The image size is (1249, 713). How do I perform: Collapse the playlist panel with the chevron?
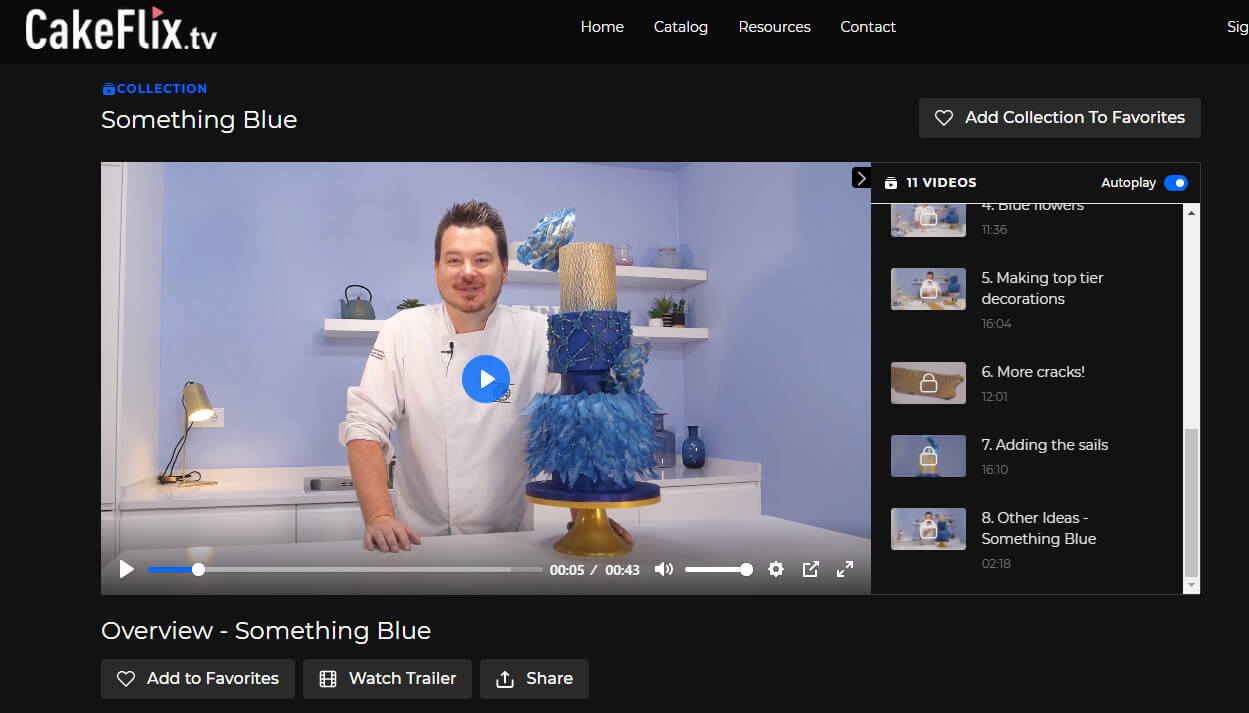(861, 177)
